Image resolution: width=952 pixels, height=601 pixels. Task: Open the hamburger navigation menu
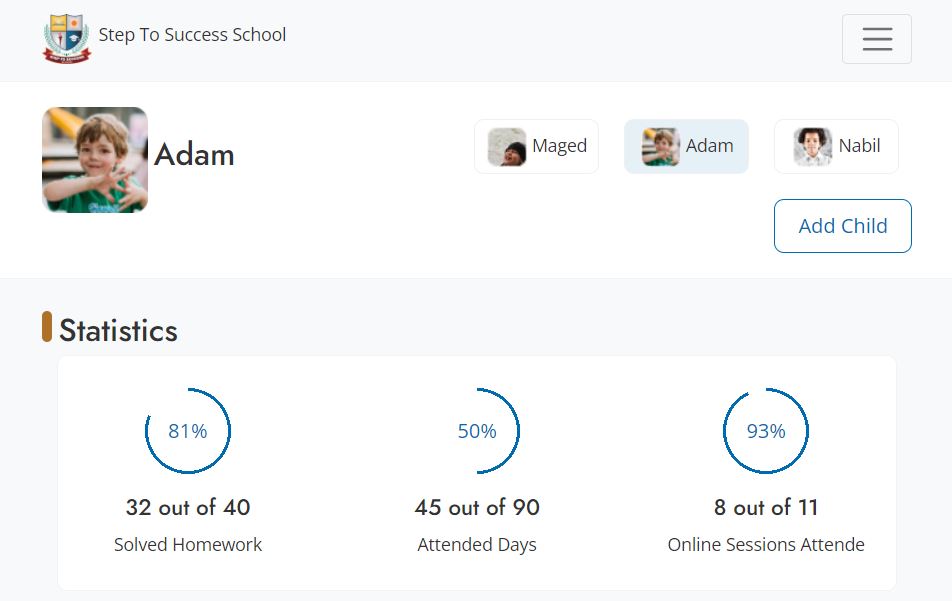[876, 39]
